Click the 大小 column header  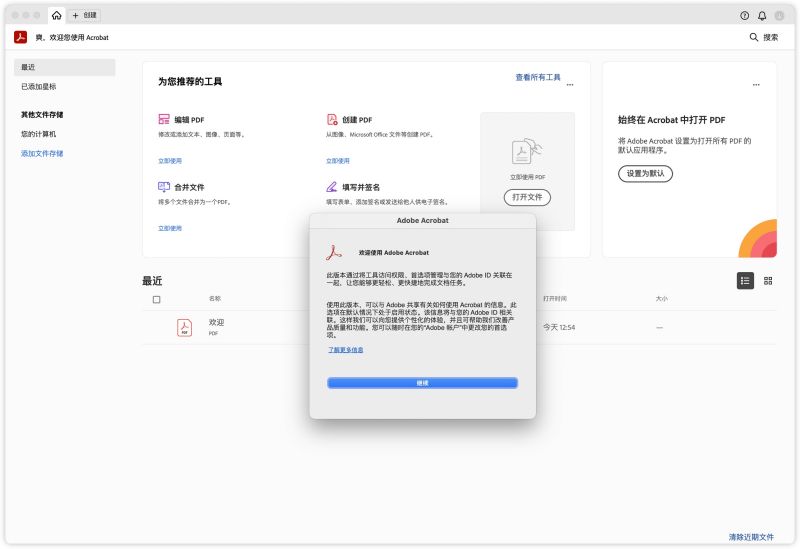coord(661,298)
